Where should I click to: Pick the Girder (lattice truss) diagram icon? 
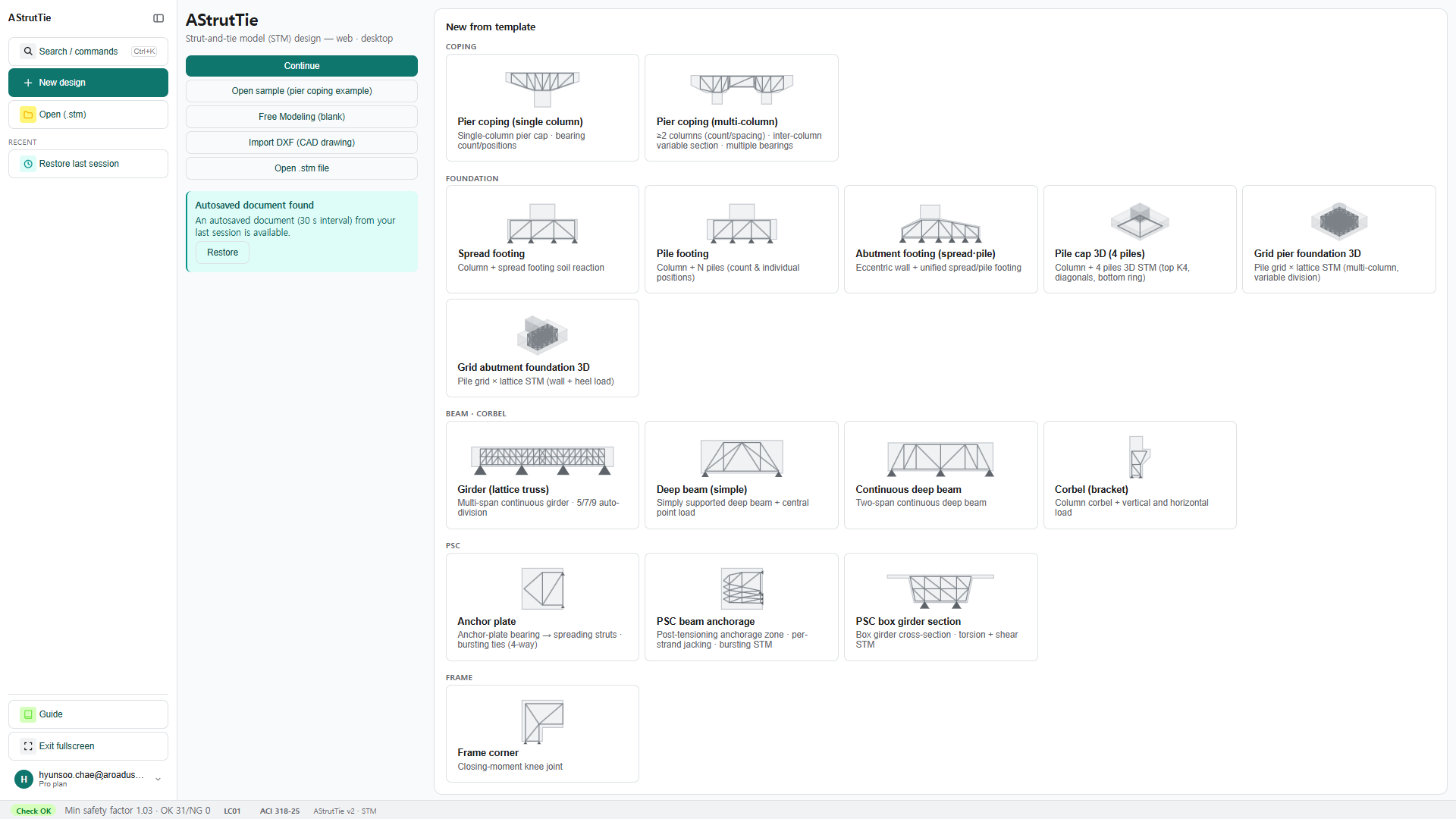point(542,459)
